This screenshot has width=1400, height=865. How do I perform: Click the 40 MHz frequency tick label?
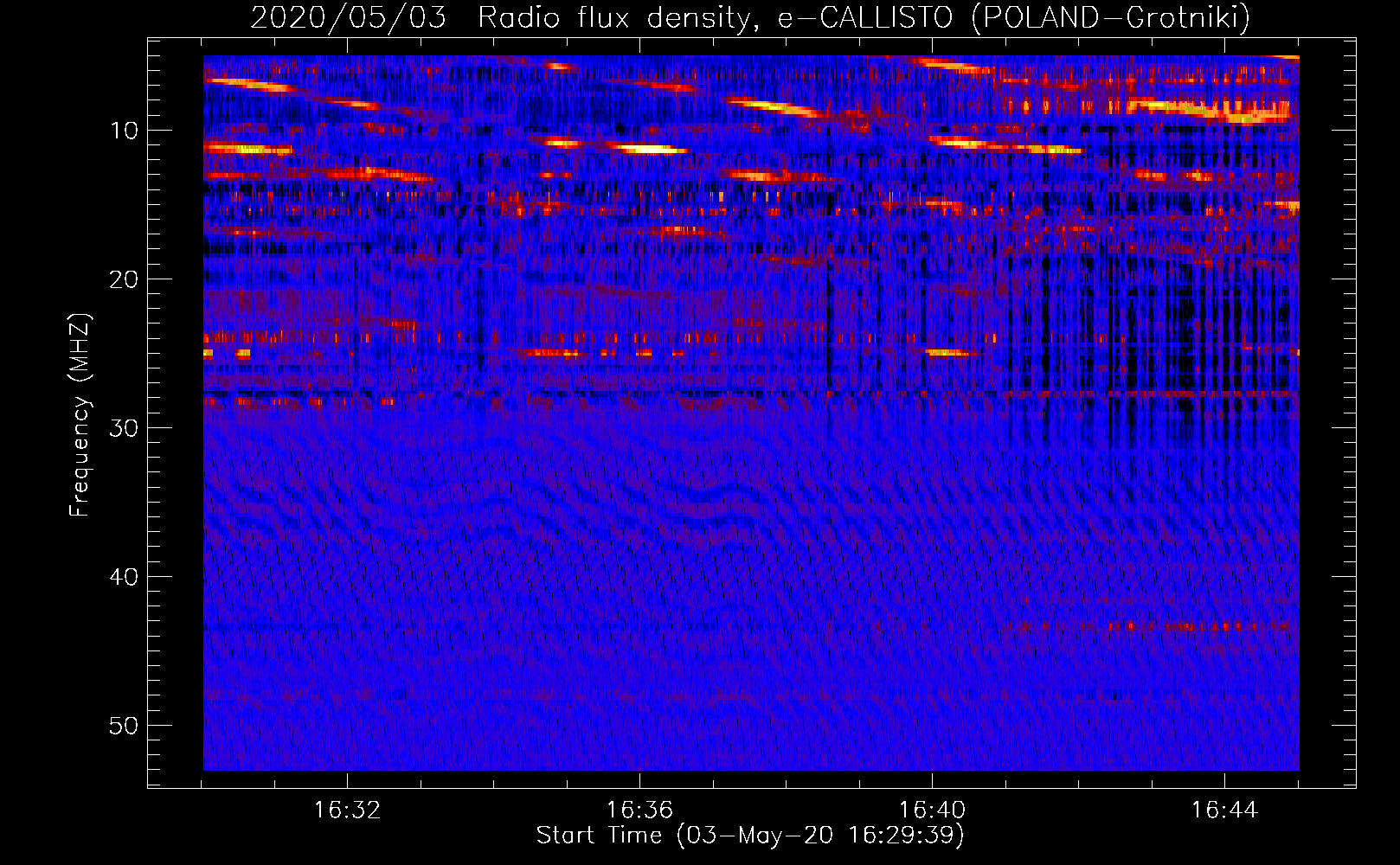click(x=125, y=577)
